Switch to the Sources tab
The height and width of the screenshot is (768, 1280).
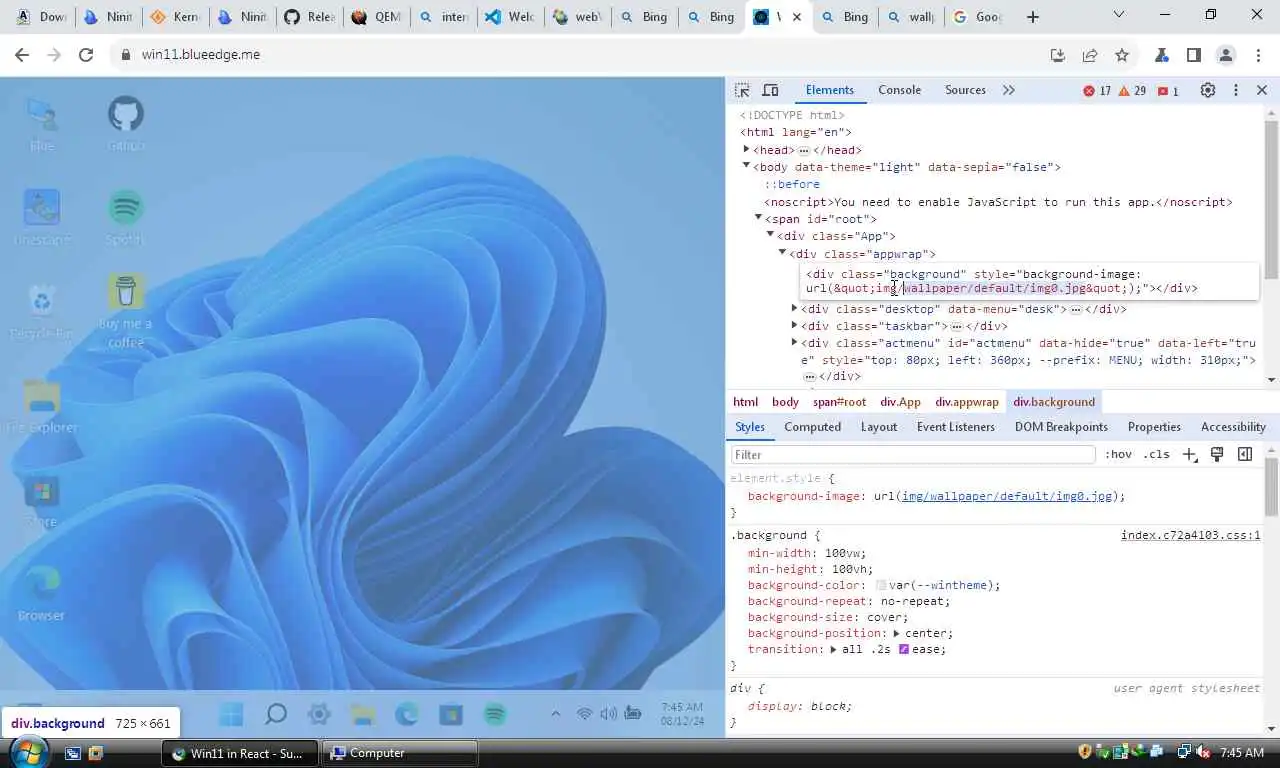click(x=965, y=90)
